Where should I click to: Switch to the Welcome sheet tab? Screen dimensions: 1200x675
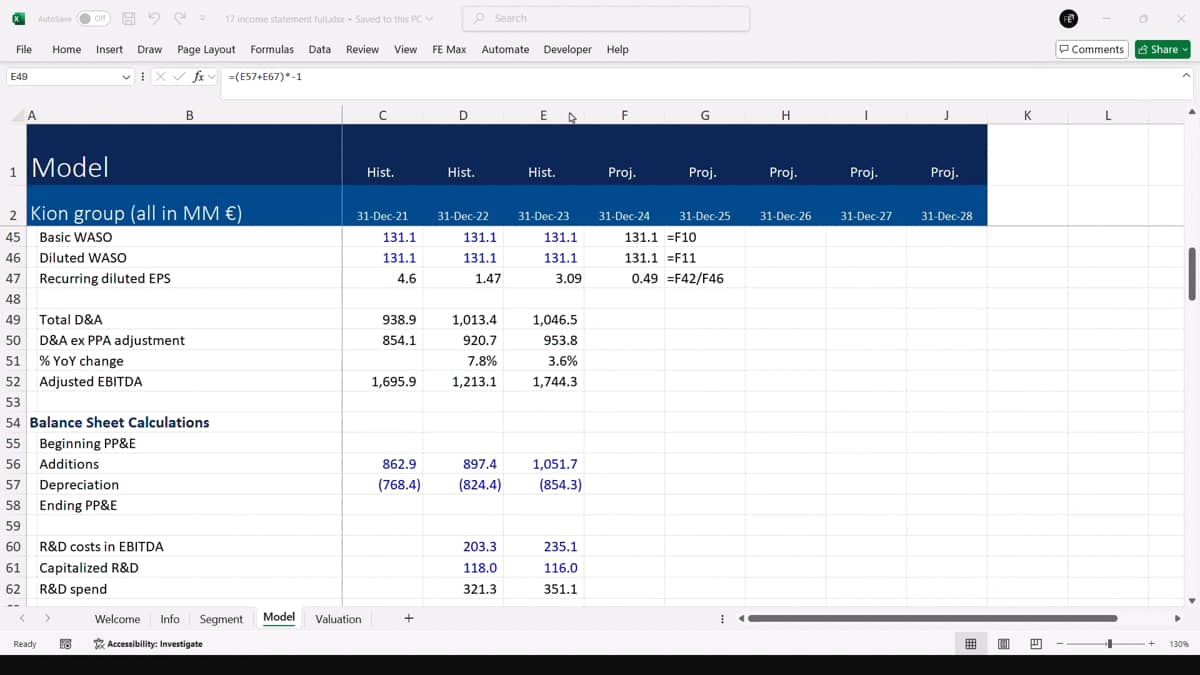click(x=117, y=619)
